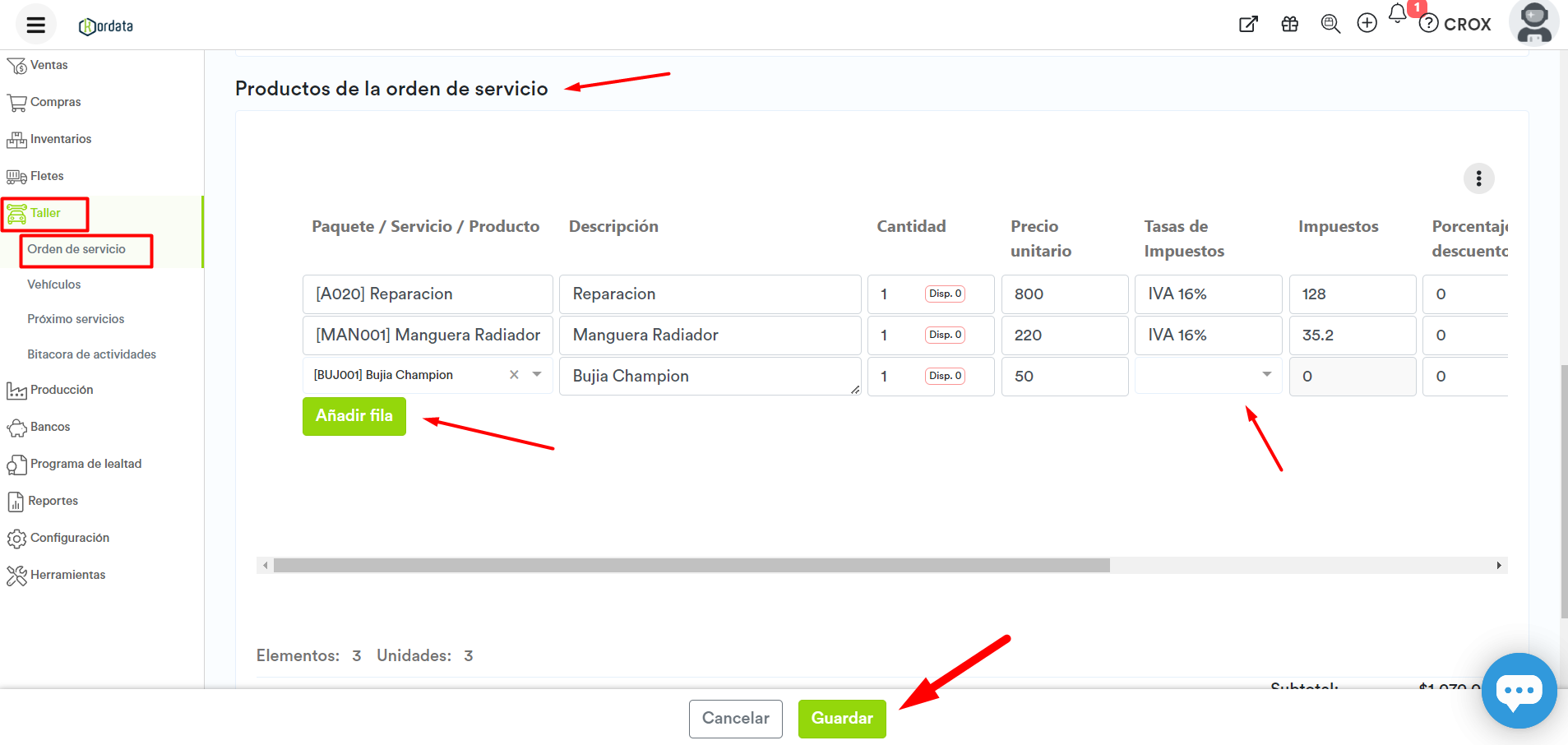Click the magnifier search icon

[1330, 24]
